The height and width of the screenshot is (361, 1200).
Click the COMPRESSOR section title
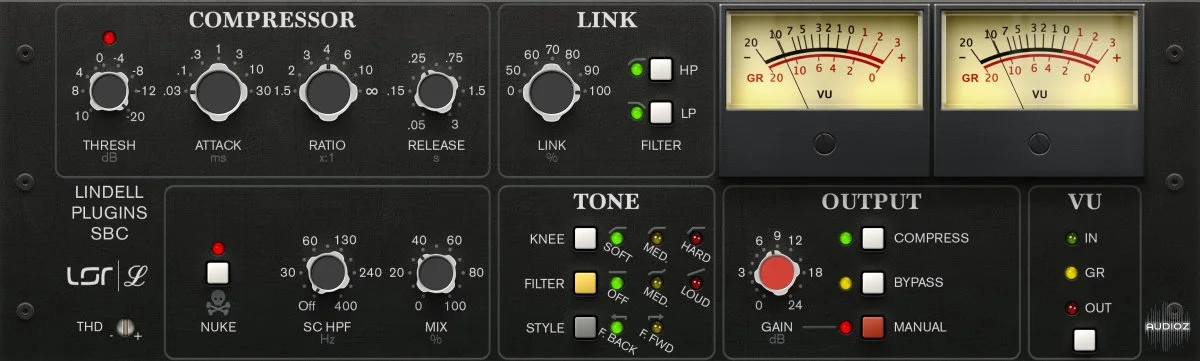click(272, 19)
